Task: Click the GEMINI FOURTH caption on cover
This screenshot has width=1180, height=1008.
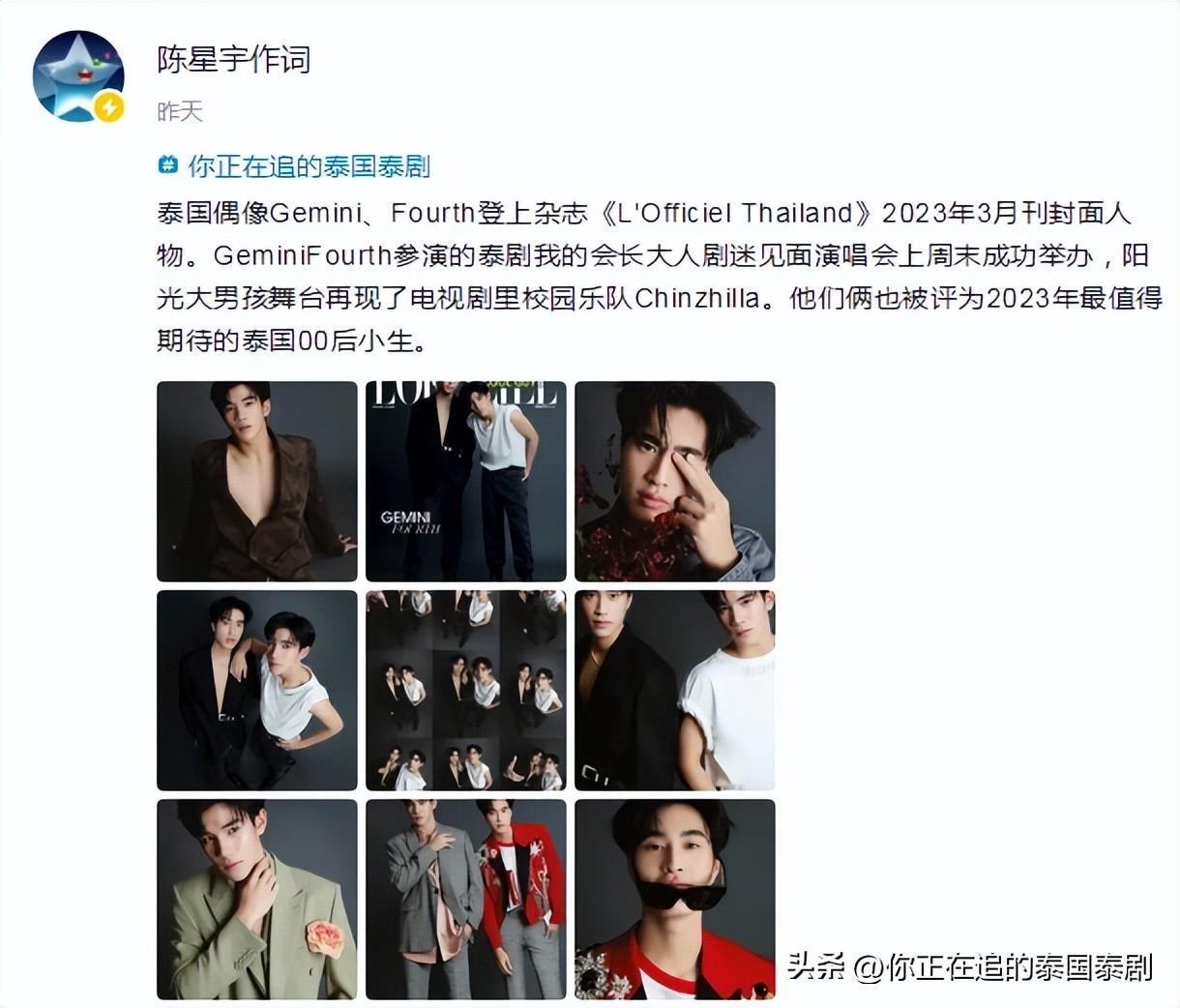Action: [x=405, y=523]
